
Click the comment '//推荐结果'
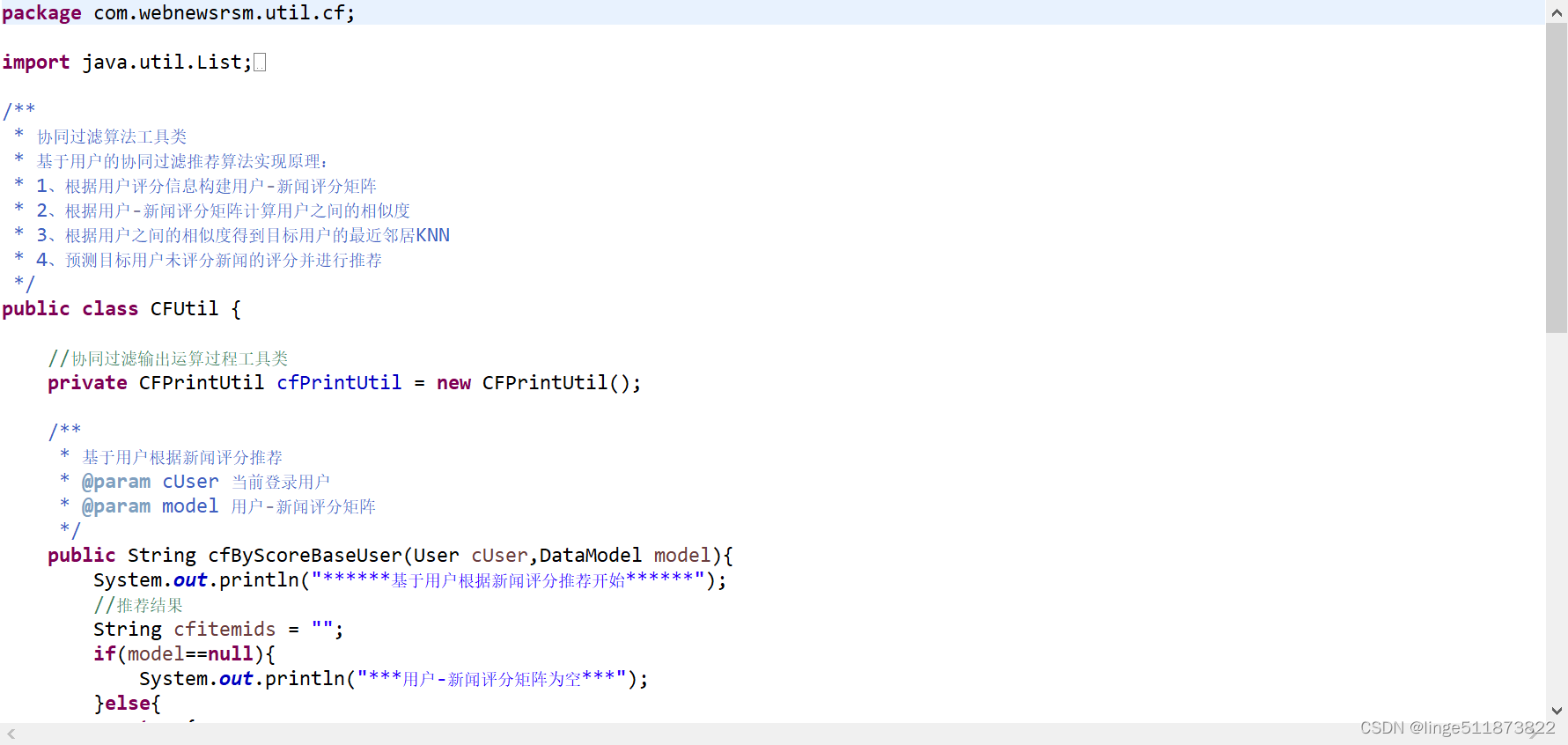[x=138, y=605]
